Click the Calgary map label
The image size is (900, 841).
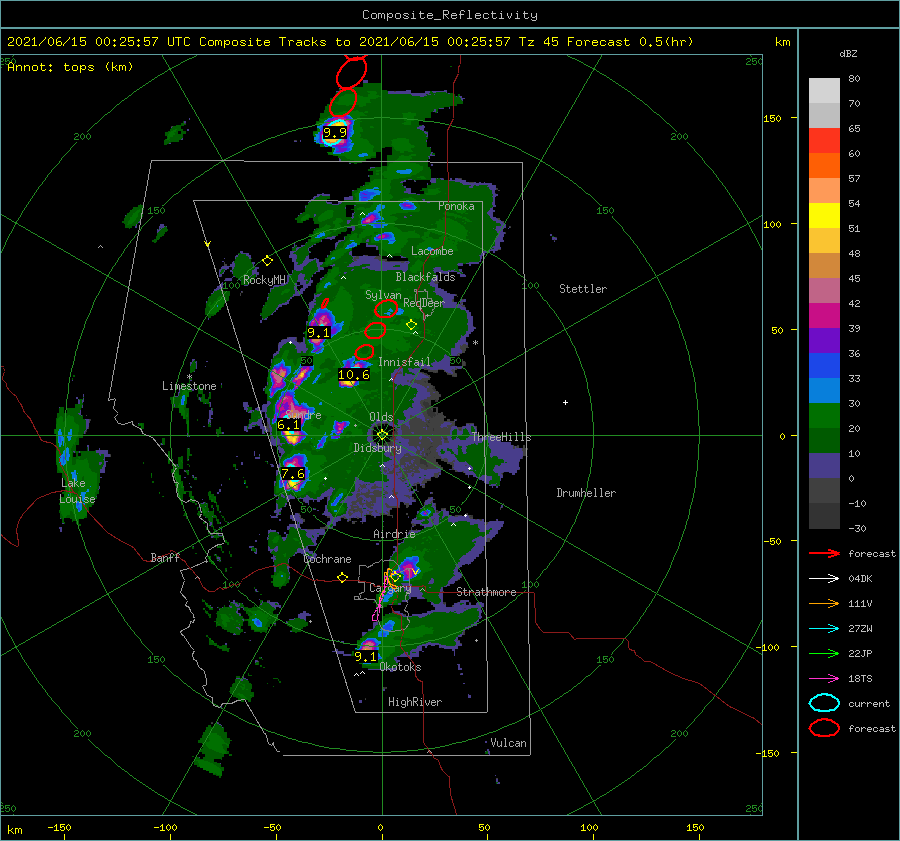tap(390, 588)
